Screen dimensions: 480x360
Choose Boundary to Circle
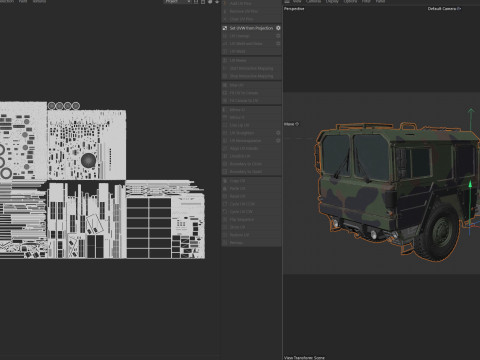(252, 164)
